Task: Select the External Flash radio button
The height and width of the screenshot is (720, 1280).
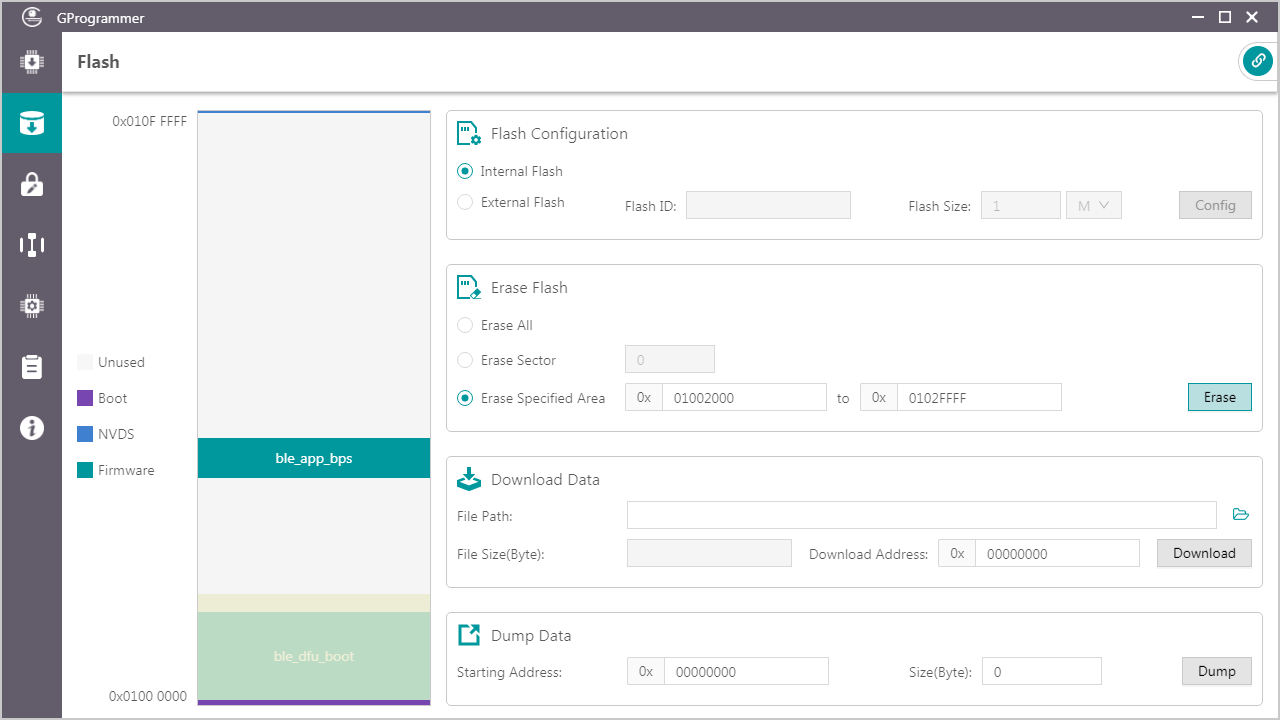Action: coord(465,202)
